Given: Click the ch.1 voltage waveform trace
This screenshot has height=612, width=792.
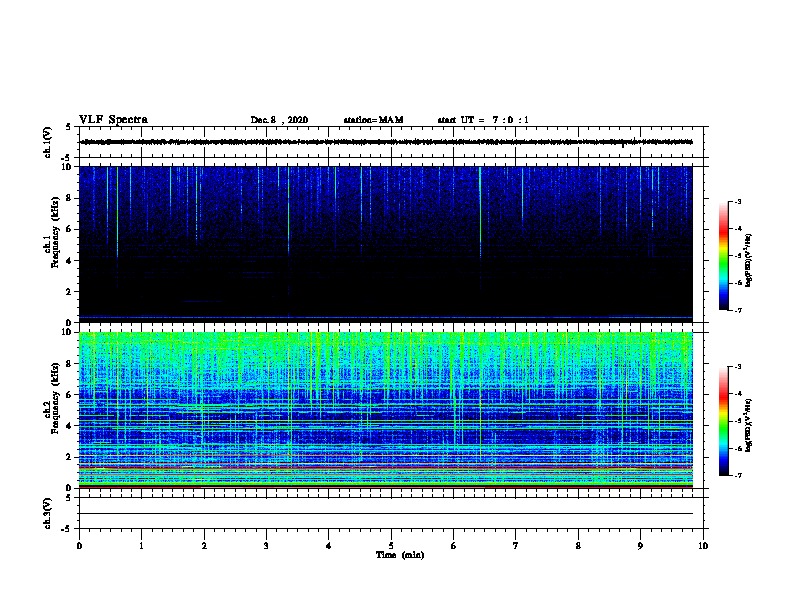Looking at the screenshot, I should click(x=386, y=142).
